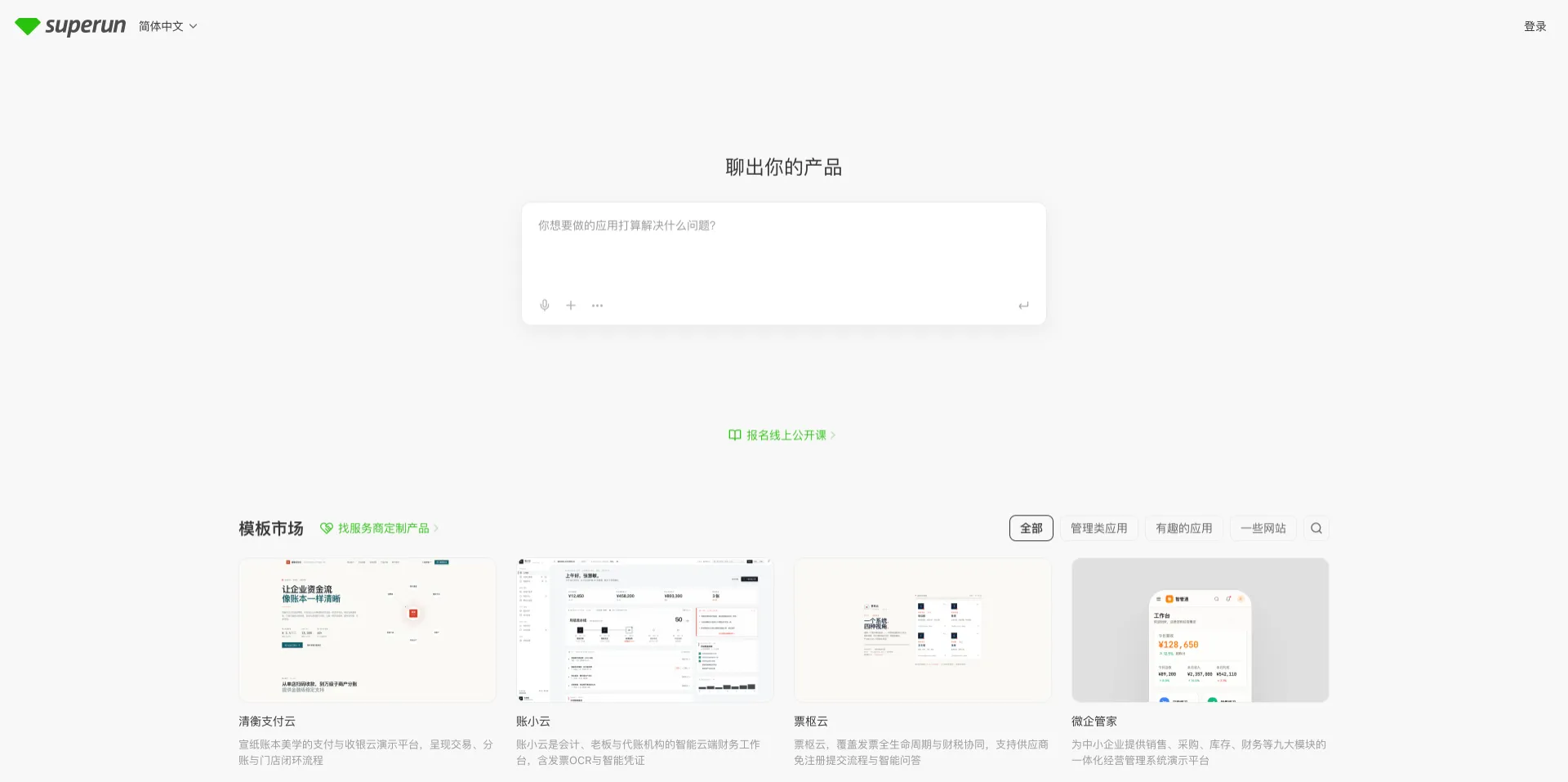Image resolution: width=1568 pixels, height=782 pixels.
Task: Click the plus attachment icon
Action: tap(571, 306)
